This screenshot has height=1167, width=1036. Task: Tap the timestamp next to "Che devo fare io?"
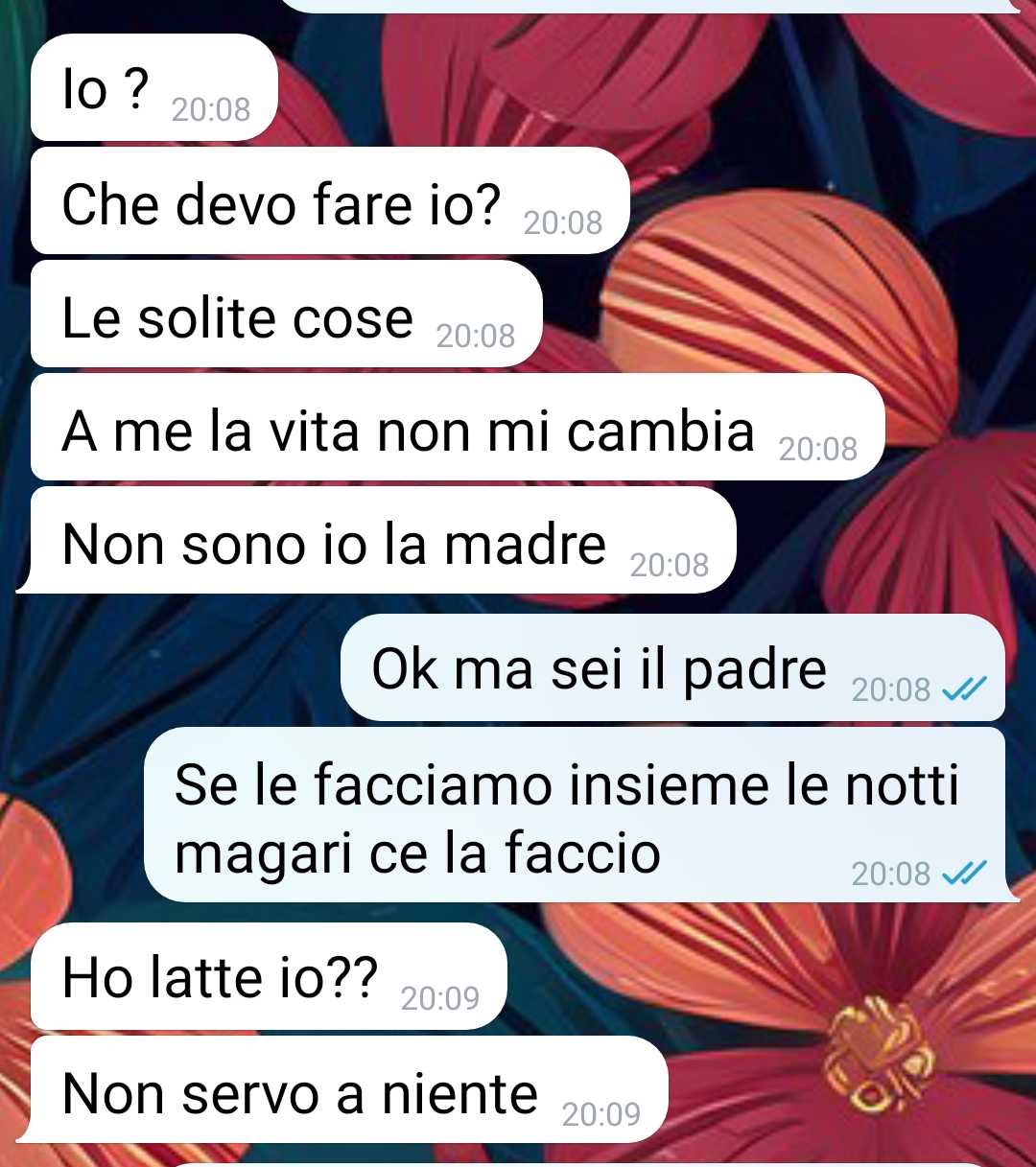(563, 222)
